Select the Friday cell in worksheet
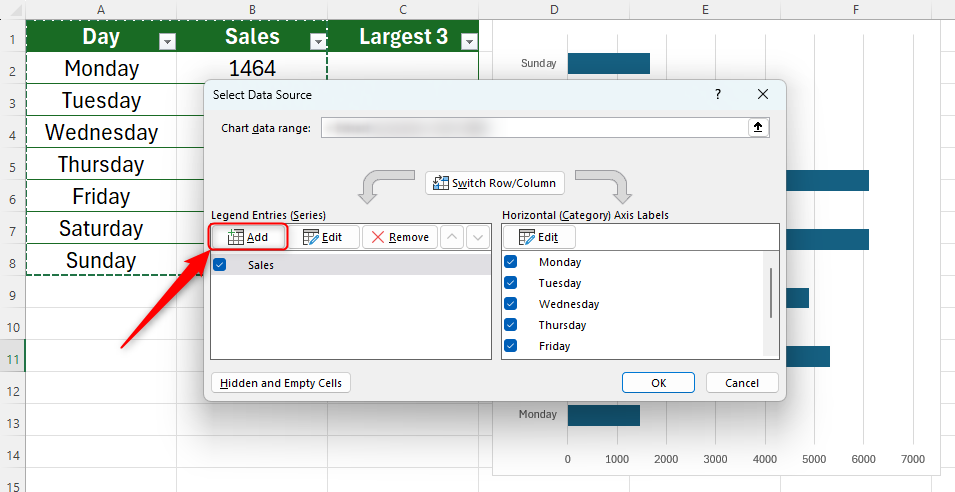 click(101, 196)
